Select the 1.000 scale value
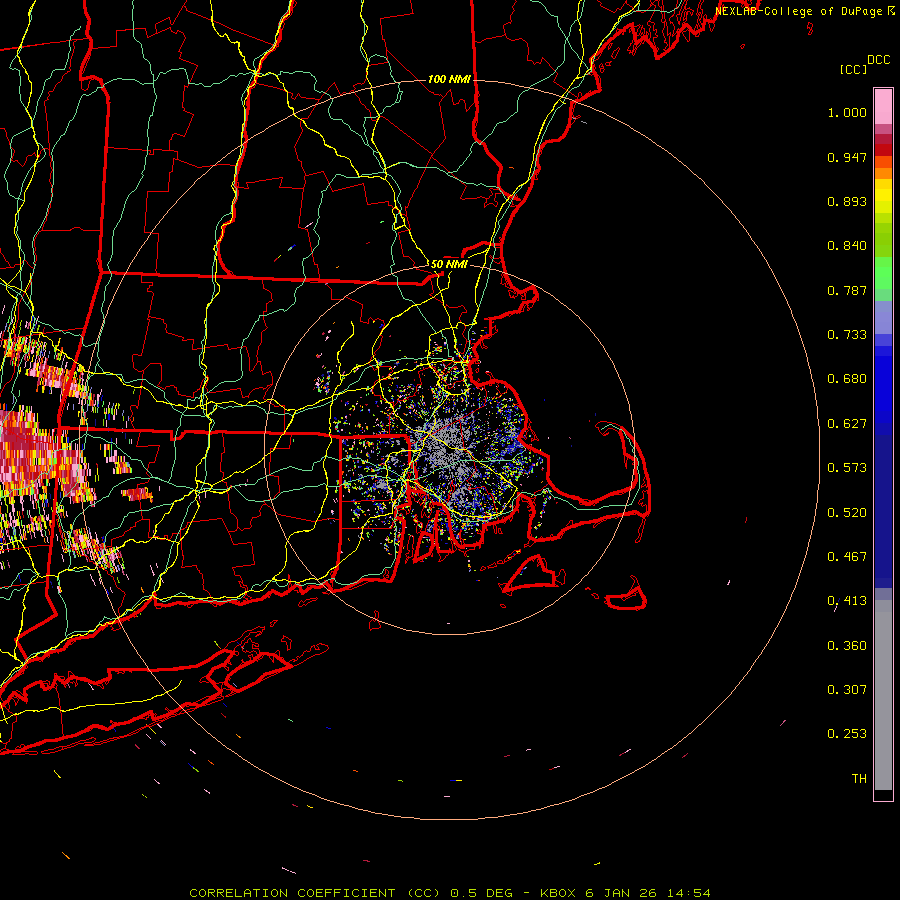This screenshot has width=900, height=900. coord(847,112)
